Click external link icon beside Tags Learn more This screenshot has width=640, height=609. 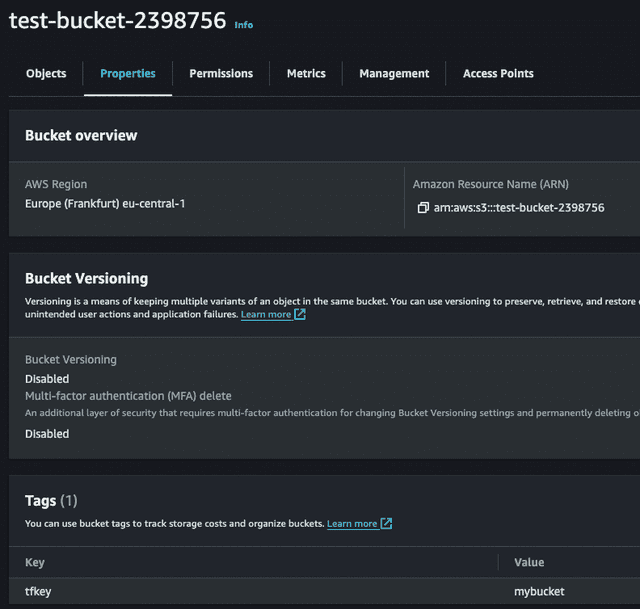(x=386, y=523)
